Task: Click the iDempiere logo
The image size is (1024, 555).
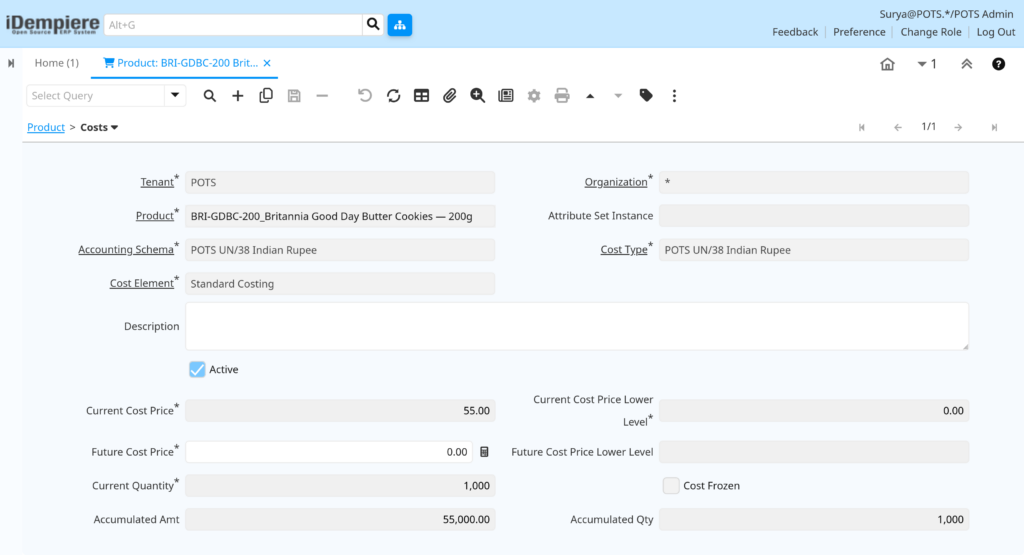Action: (x=52, y=25)
